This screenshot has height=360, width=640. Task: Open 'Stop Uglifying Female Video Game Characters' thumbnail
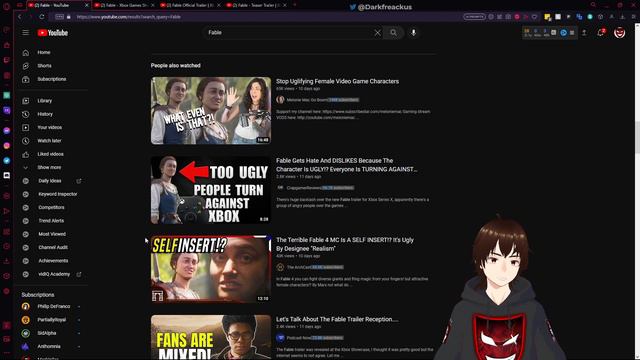(x=211, y=111)
